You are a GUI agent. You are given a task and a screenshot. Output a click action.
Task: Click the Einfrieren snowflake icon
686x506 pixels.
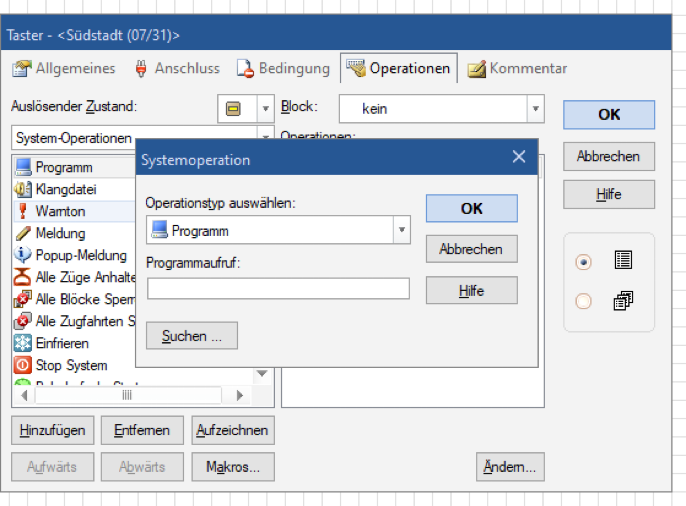point(23,343)
